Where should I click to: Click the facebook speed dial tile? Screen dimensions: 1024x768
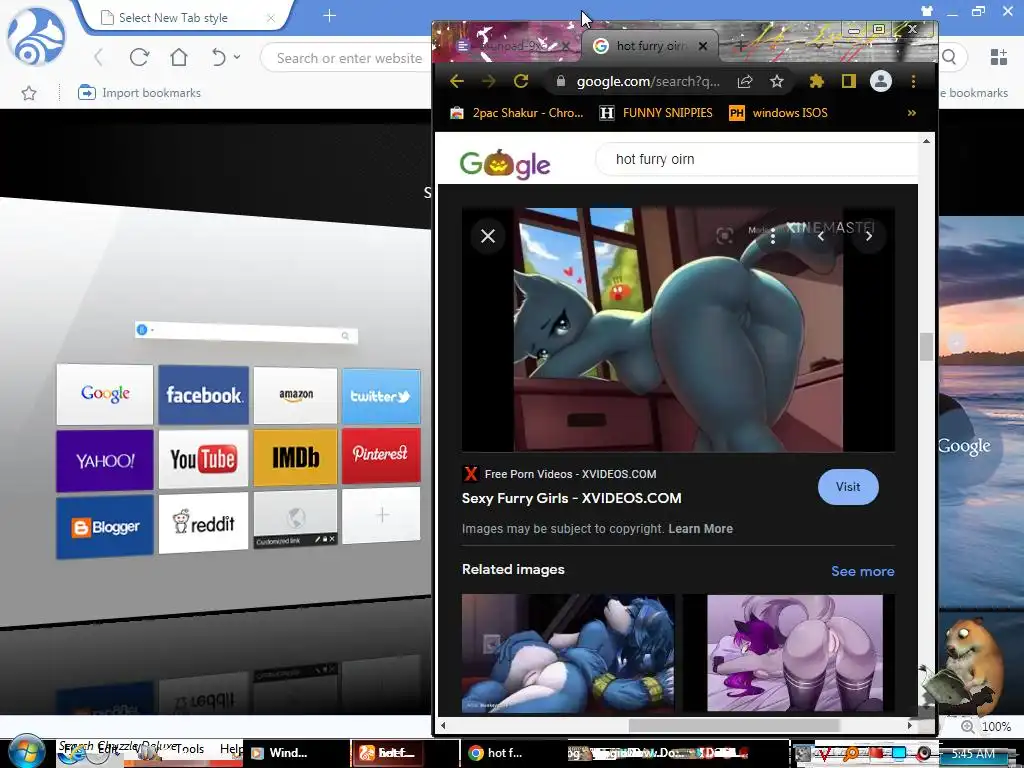coord(204,395)
